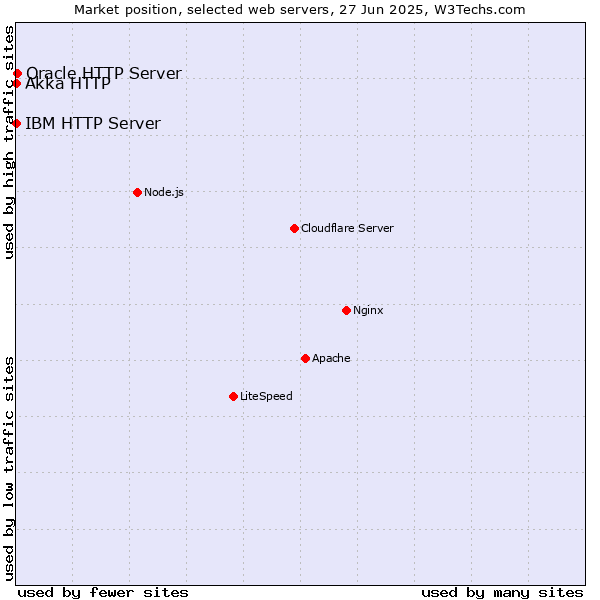600x600 pixels.
Task: Click the 'Nginx' label text
Action: click(x=368, y=310)
